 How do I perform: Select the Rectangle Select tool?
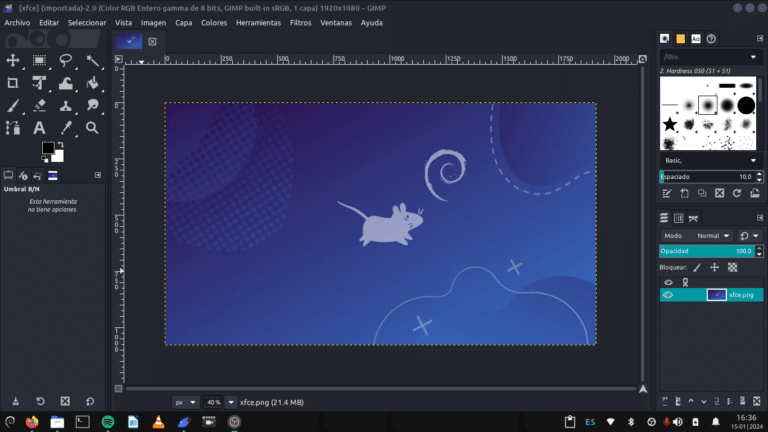(x=39, y=60)
